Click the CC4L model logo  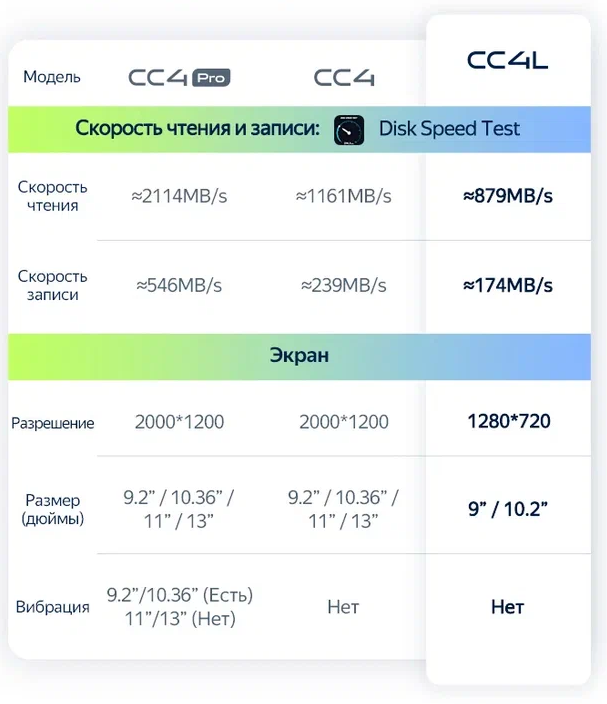pyautogui.click(x=508, y=60)
